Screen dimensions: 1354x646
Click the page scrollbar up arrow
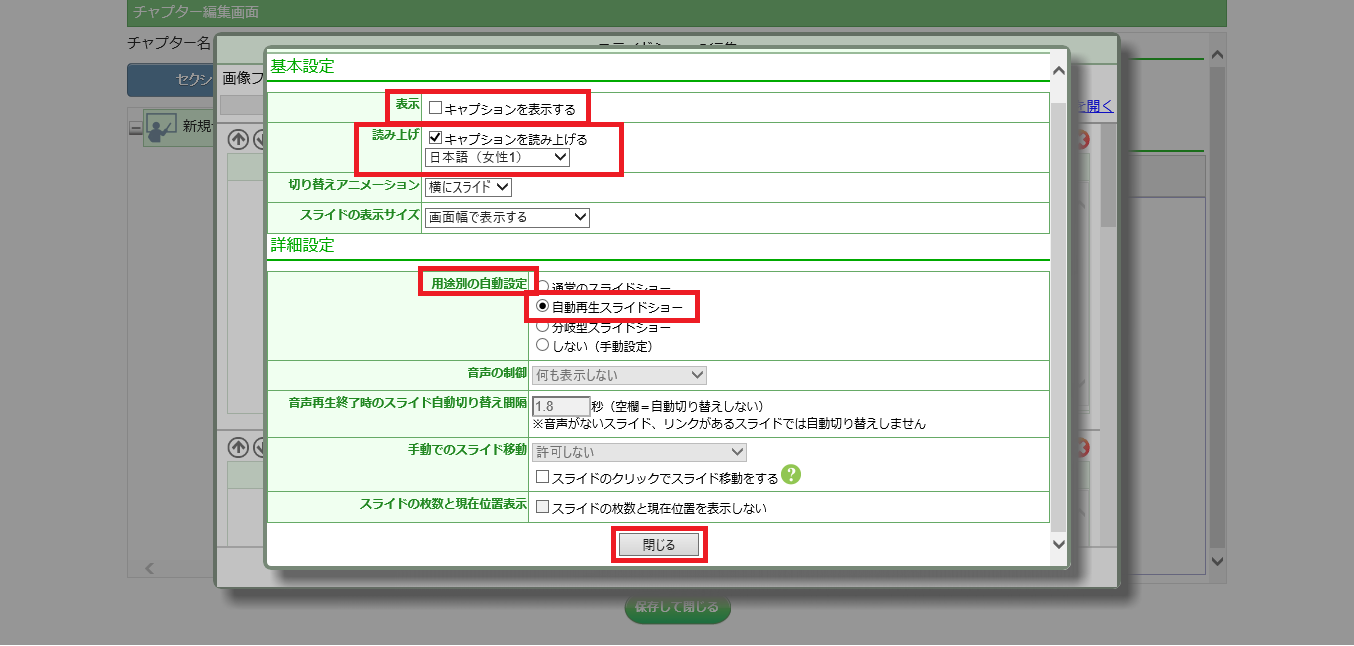pos(1217,56)
